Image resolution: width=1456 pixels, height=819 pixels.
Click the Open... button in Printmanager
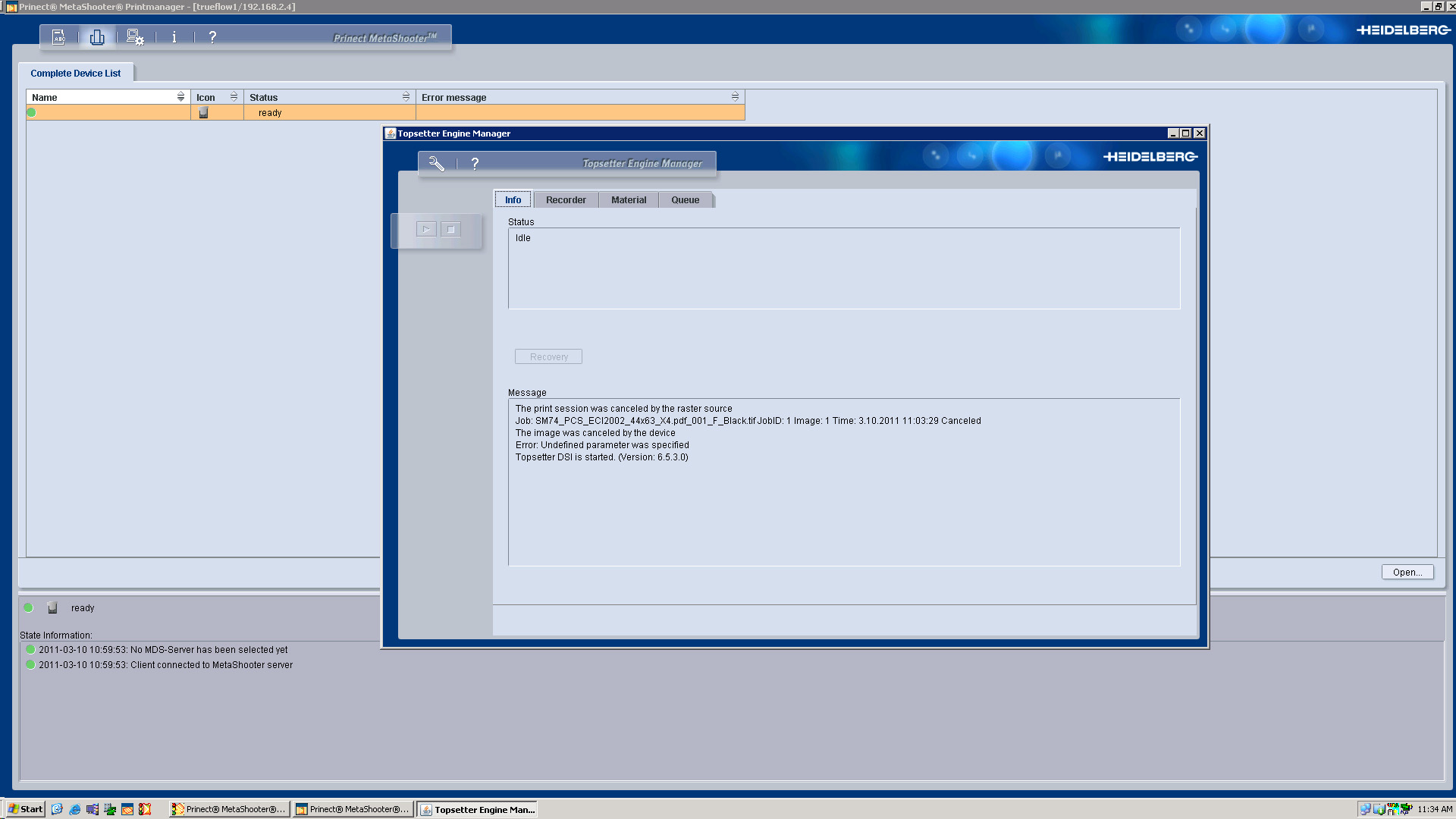tap(1407, 572)
